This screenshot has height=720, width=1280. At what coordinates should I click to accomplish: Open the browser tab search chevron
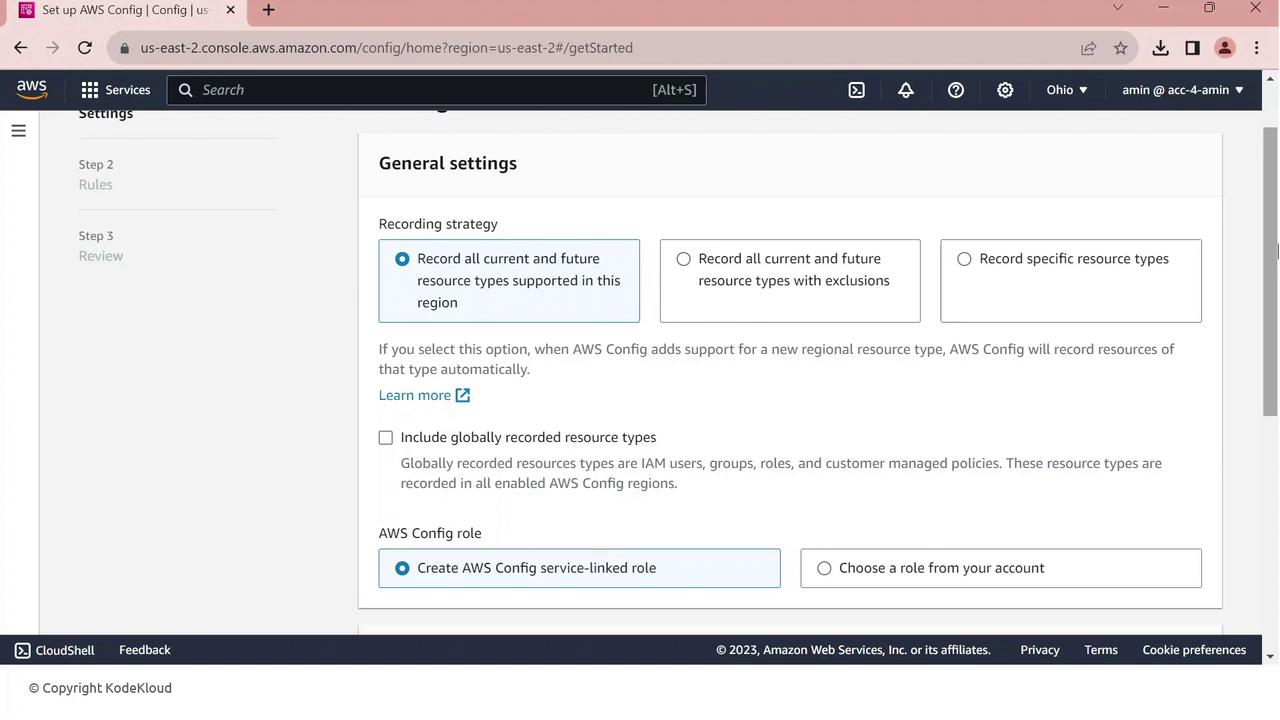(x=1118, y=8)
